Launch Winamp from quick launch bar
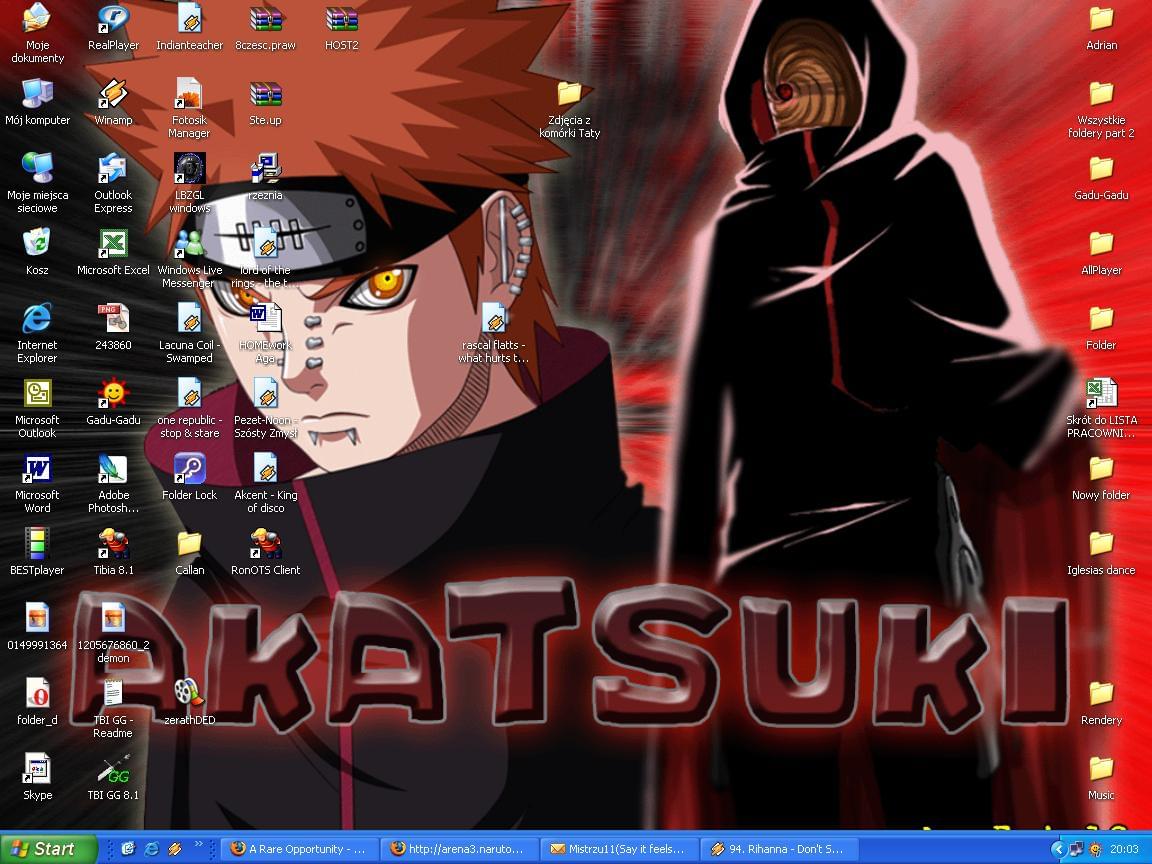The height and width of the screenshot is (864, 1152). [175, 849]
